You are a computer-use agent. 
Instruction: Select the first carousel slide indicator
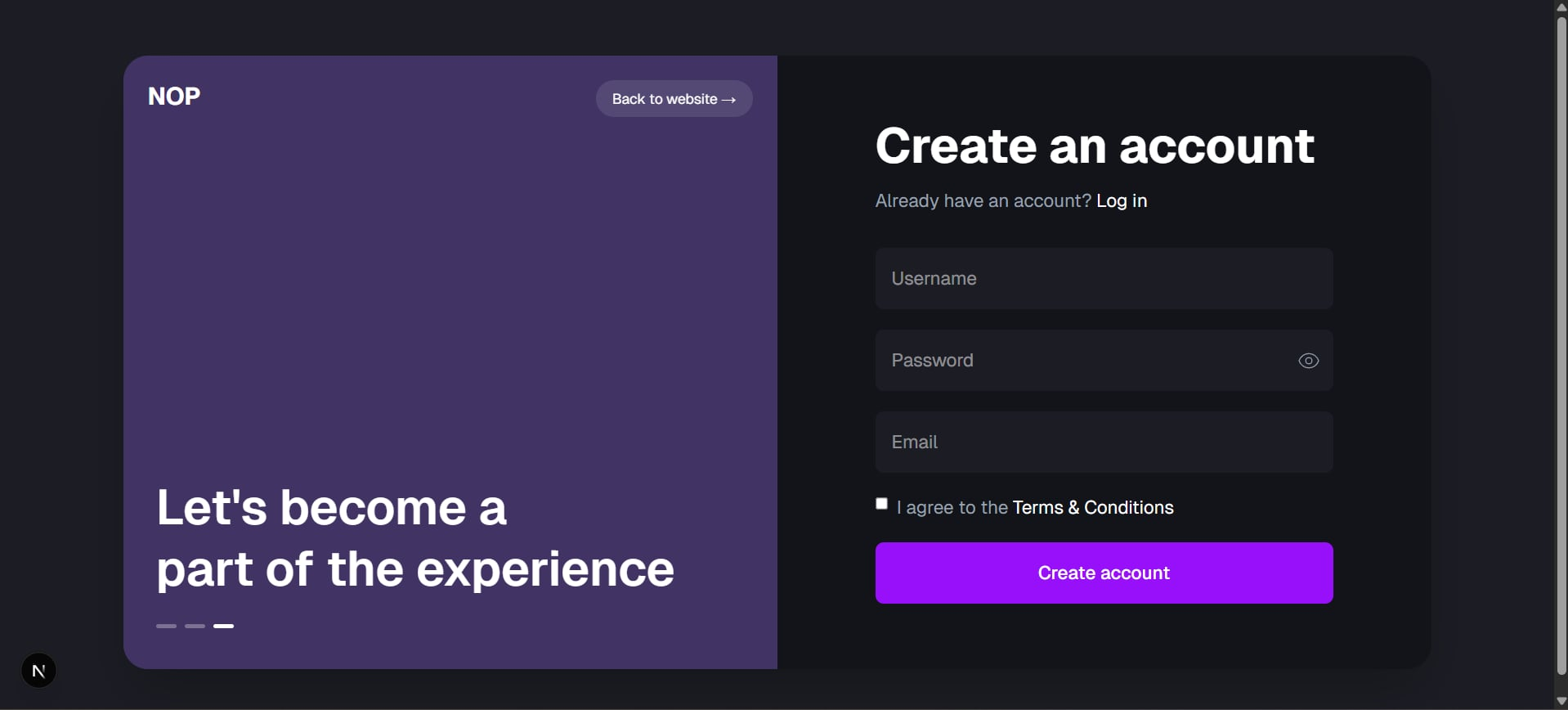click(166, 626)
